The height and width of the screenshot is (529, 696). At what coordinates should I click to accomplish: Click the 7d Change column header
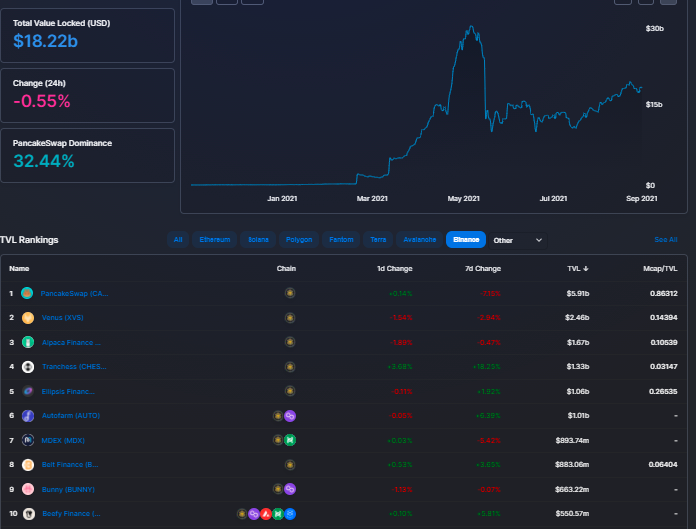pyautogui.click(x=483, y=268)
